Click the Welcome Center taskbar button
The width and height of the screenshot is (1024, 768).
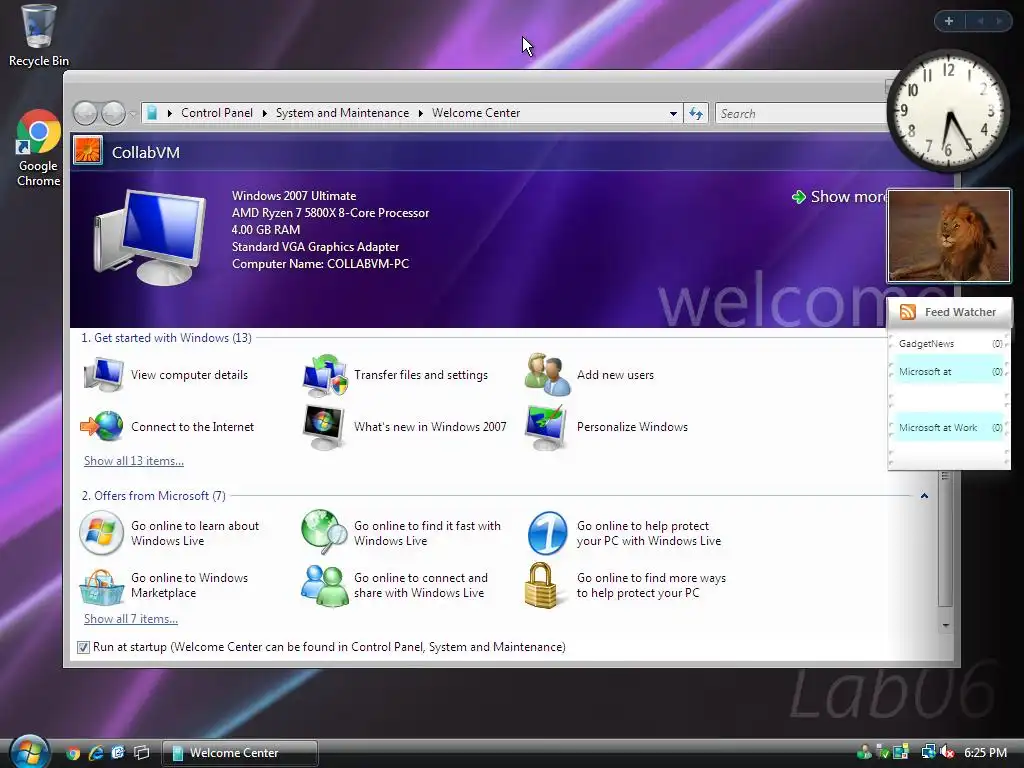click(x=240, y=753)
